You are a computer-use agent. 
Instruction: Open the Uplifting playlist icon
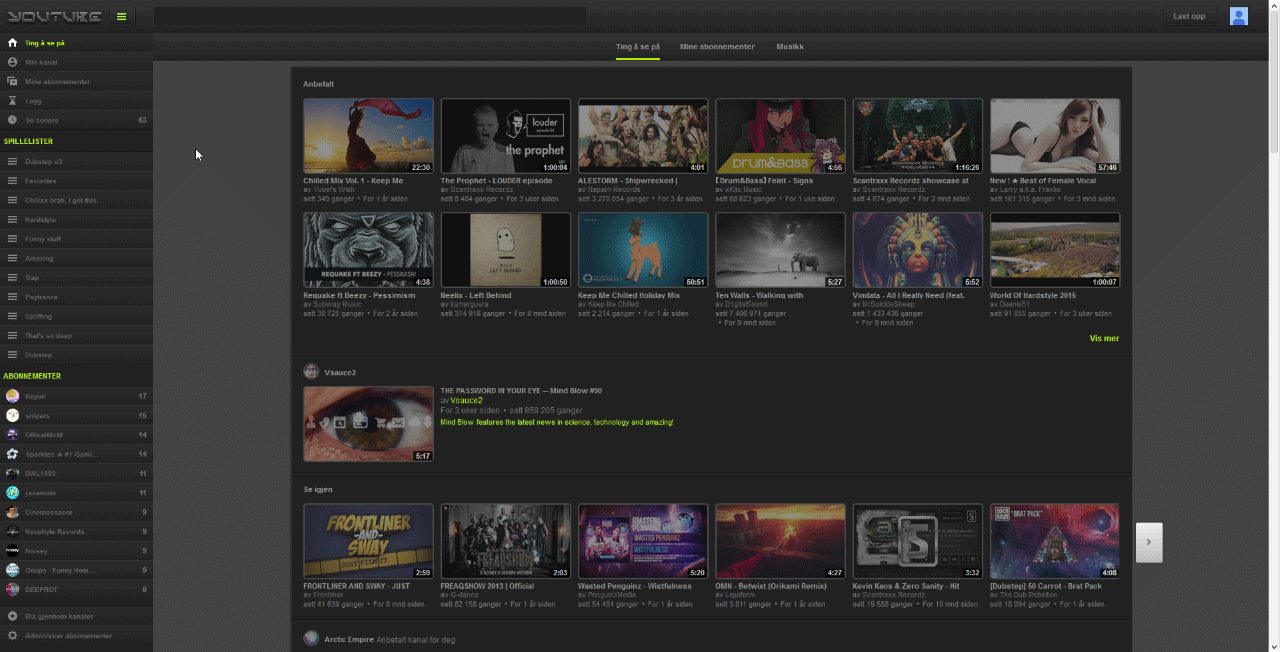point(12,316)
